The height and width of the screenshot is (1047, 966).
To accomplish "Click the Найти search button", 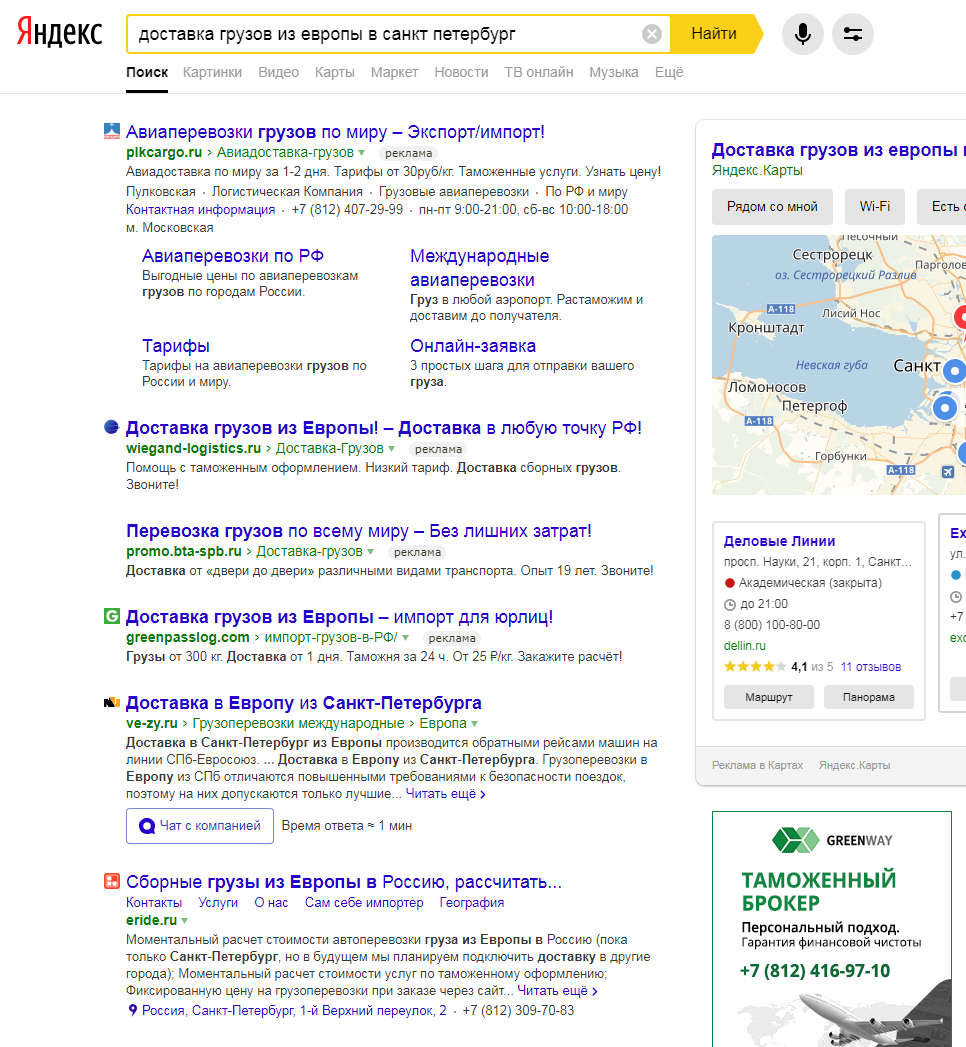I will pos(714,34).
